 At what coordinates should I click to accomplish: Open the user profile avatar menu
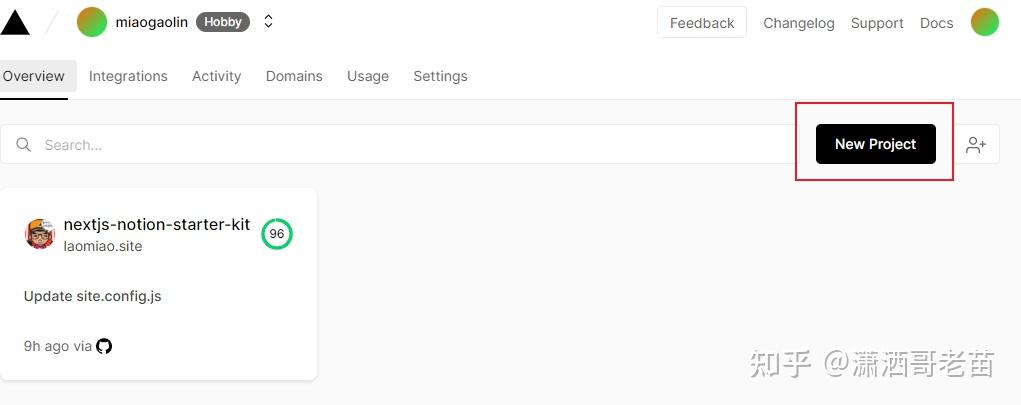pos(984,22)
